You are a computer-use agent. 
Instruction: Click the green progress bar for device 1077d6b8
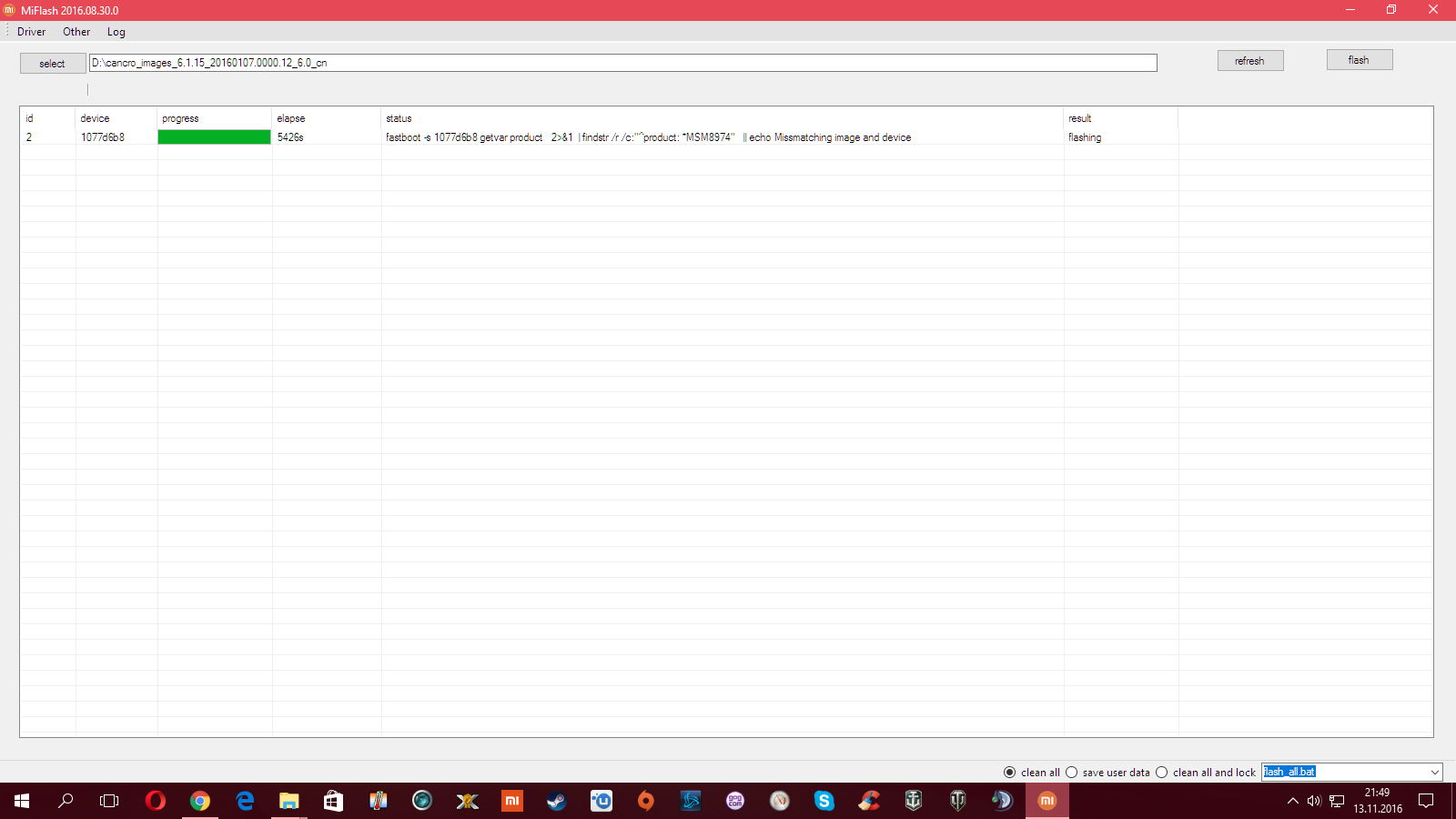point(214,137)
